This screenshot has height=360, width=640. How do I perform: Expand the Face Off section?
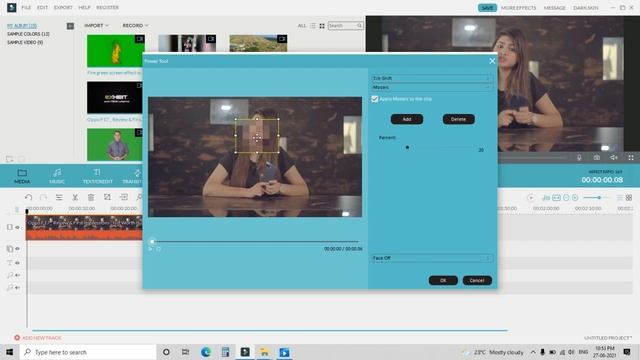point(431,258)
